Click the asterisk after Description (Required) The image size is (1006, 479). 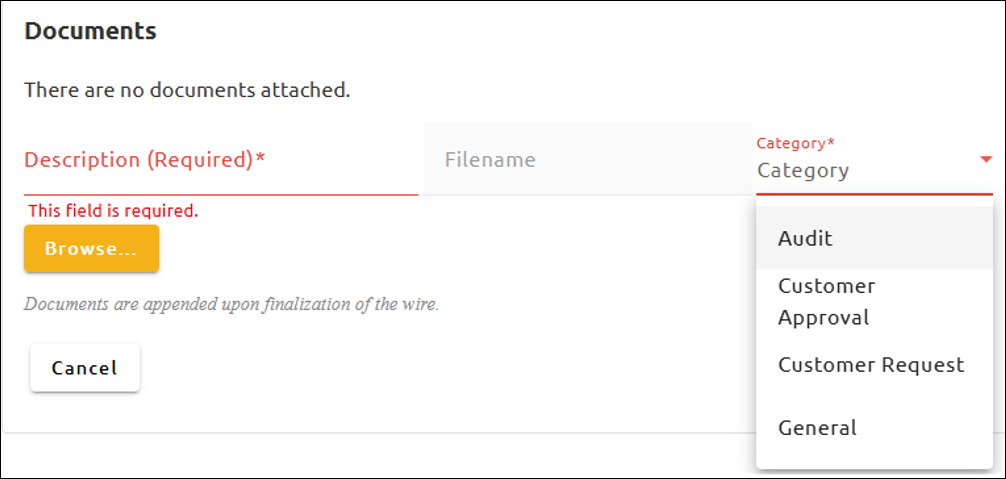[x=260, y=160]
